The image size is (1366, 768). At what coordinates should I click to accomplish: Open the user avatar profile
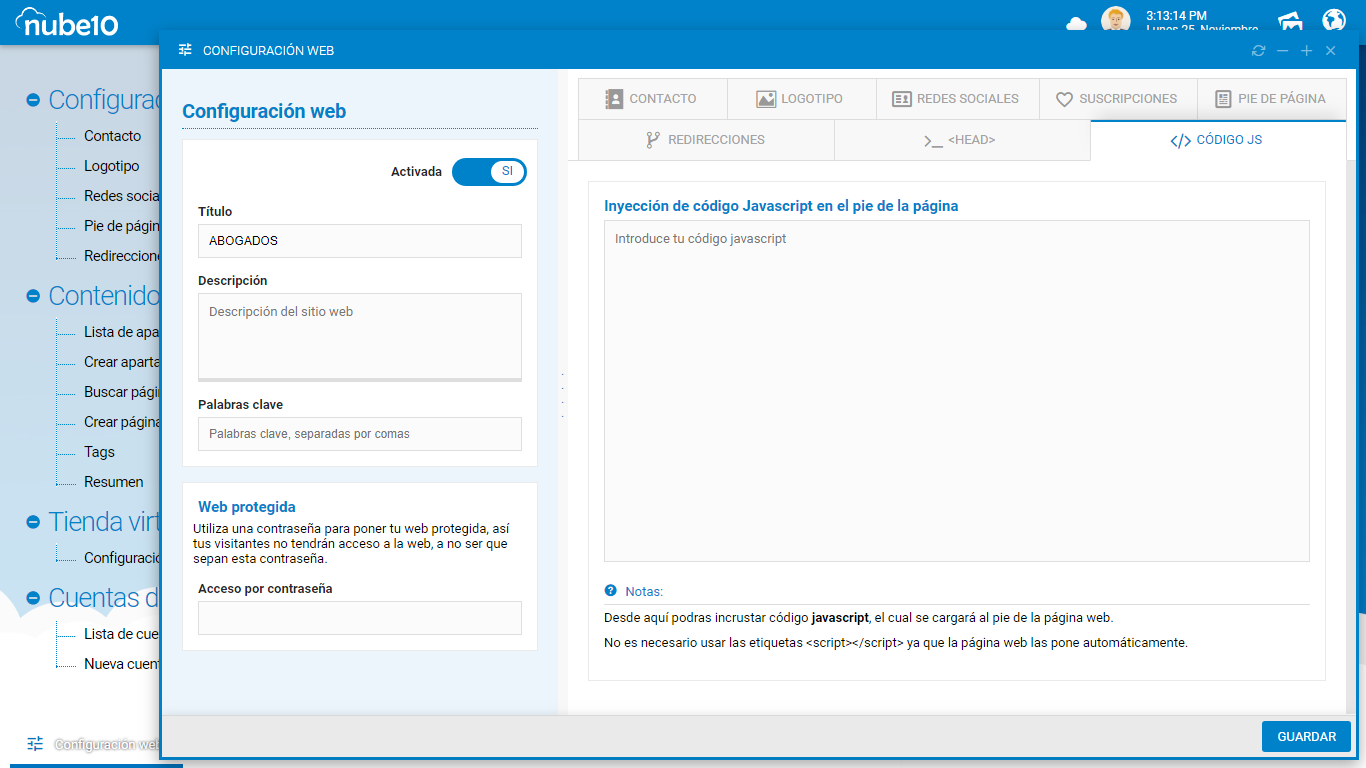[x=1115, y=20]
